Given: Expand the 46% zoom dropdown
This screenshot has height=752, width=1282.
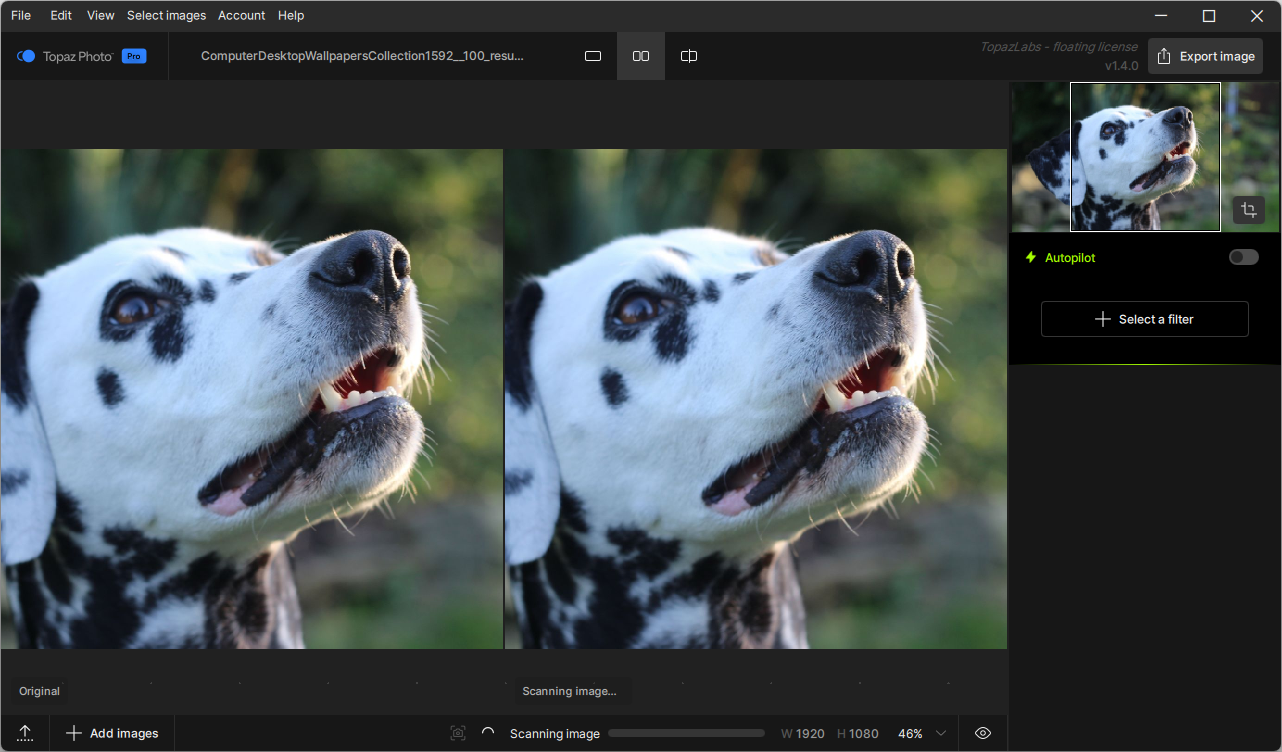Looking at the screenshot, I should coord(940,733).
